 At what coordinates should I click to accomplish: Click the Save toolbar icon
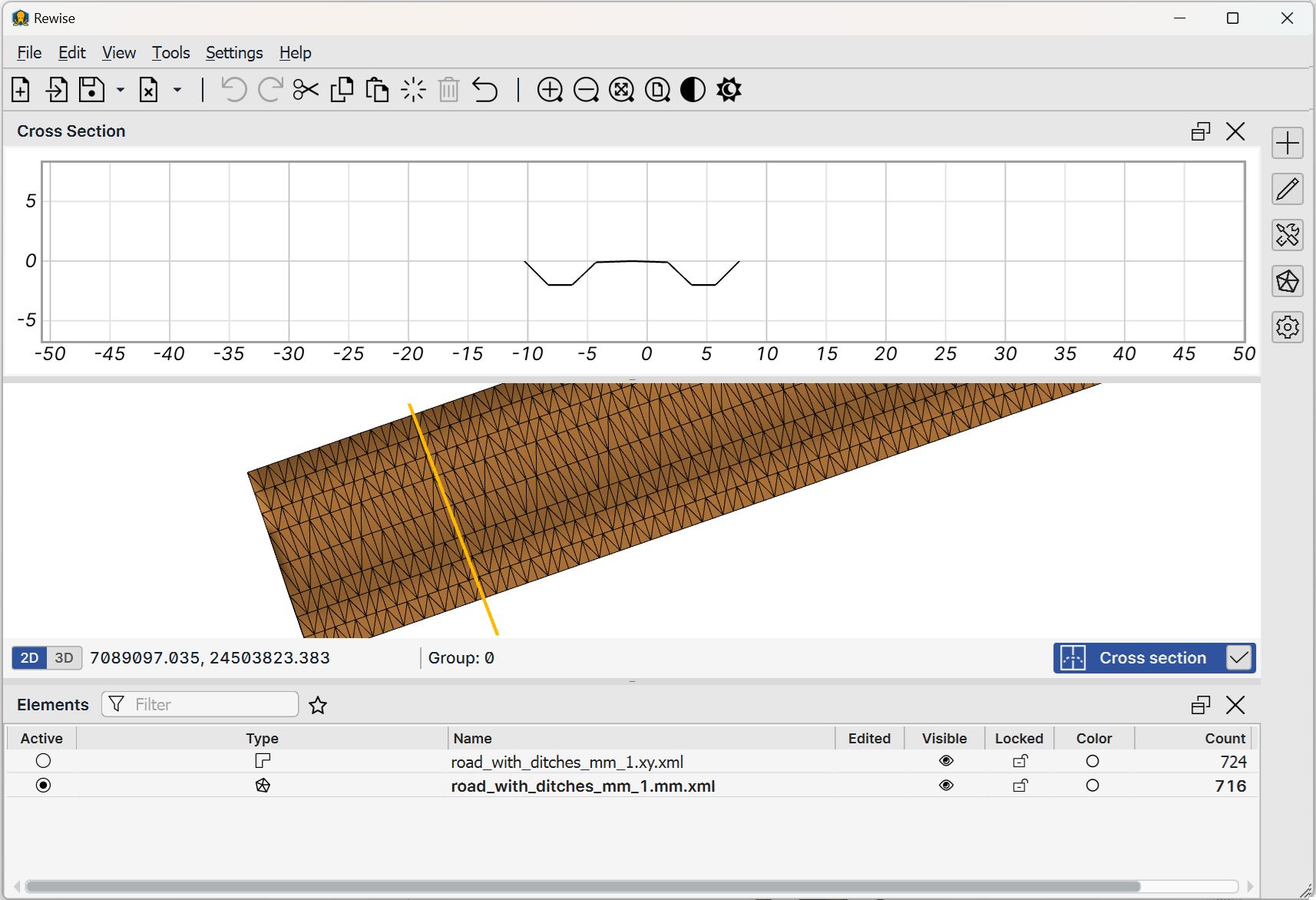pyautogui.click(x=92, y=90)
